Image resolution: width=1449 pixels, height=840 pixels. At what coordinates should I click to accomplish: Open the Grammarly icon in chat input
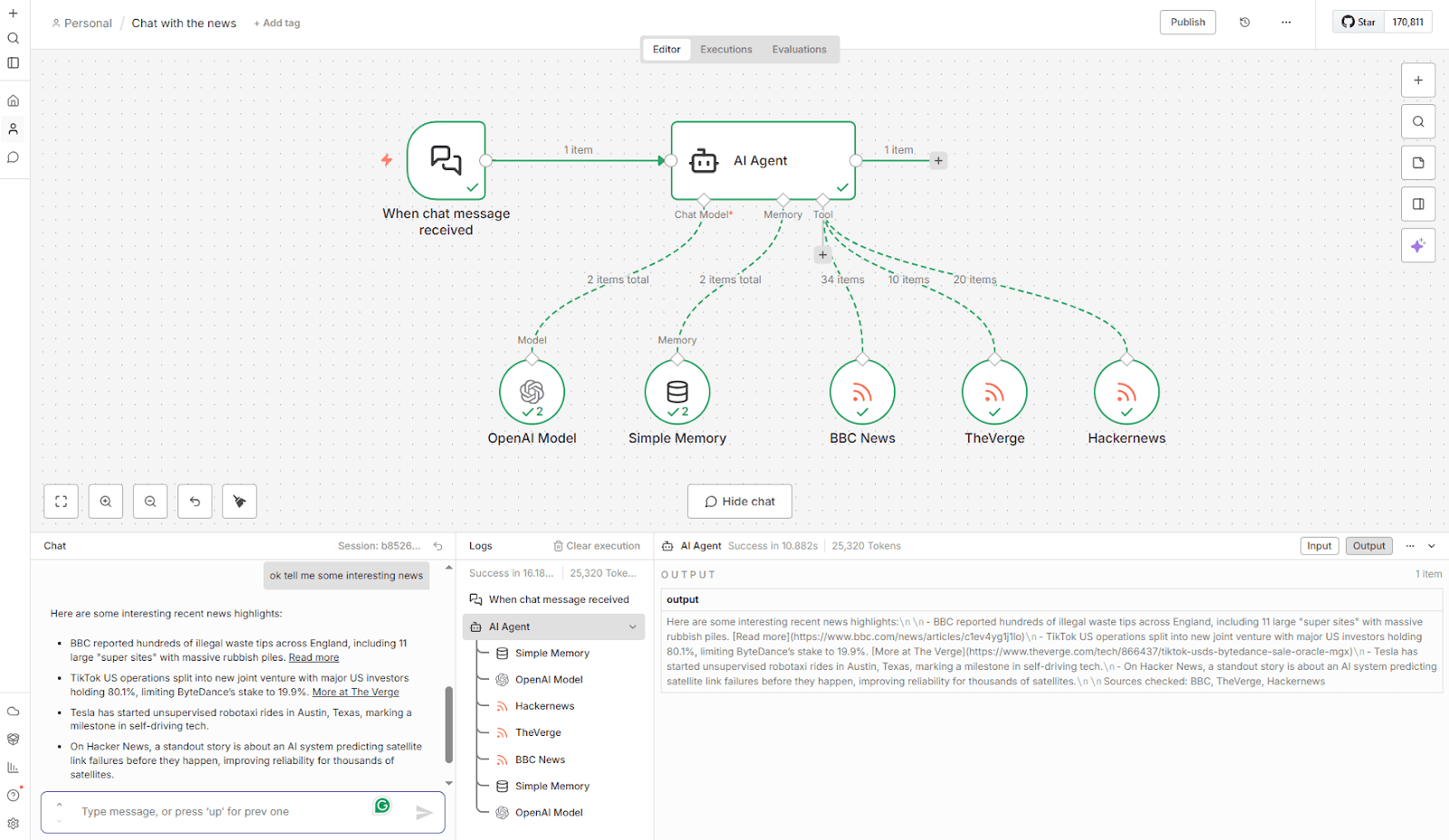(382, 806)
